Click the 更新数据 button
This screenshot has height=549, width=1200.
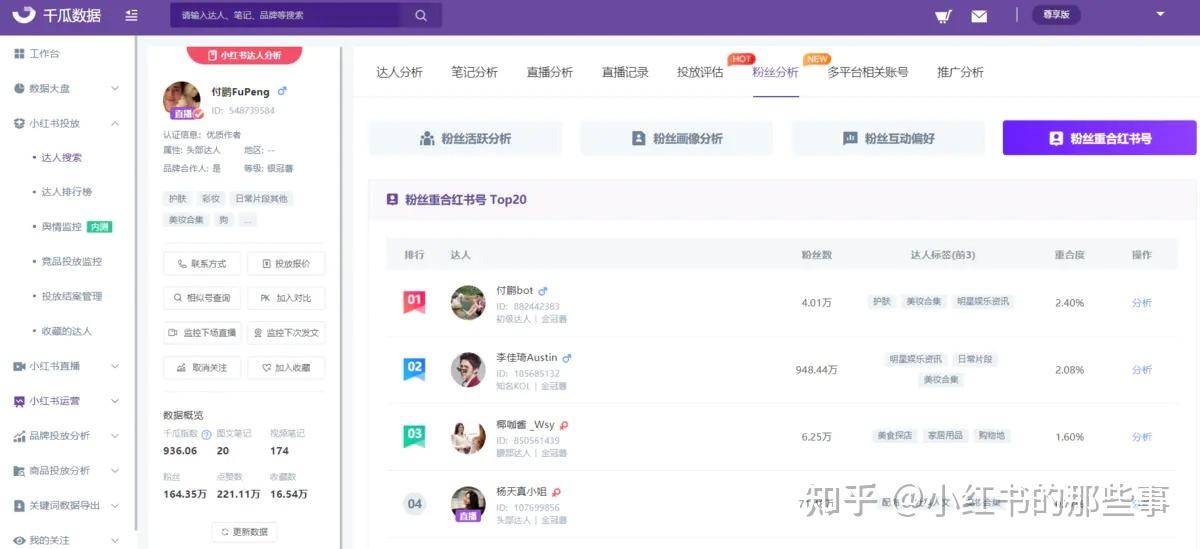pyautogui.click(x=244, y=532)
